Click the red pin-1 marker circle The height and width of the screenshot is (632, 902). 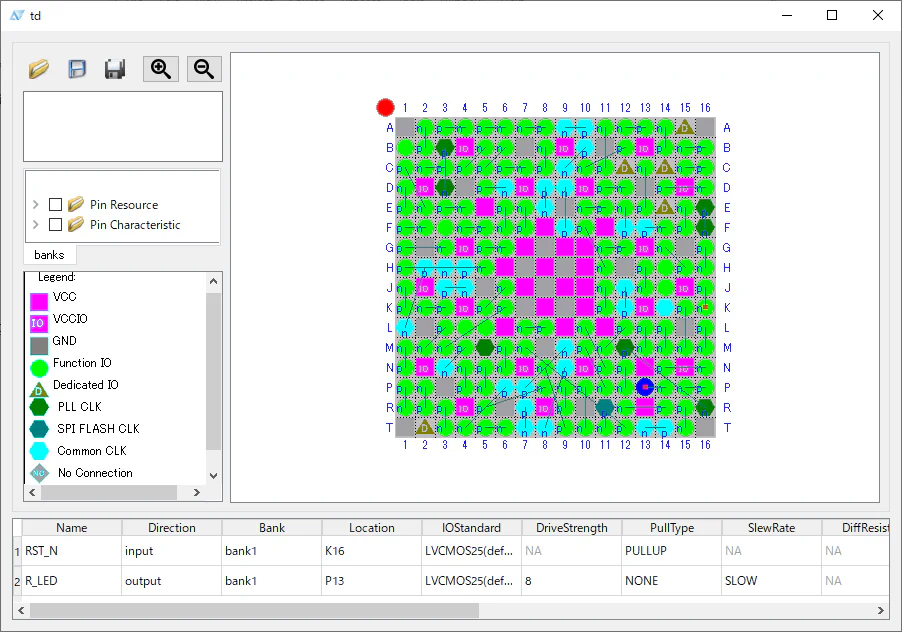pyautogui.click(x=385, y=107)
